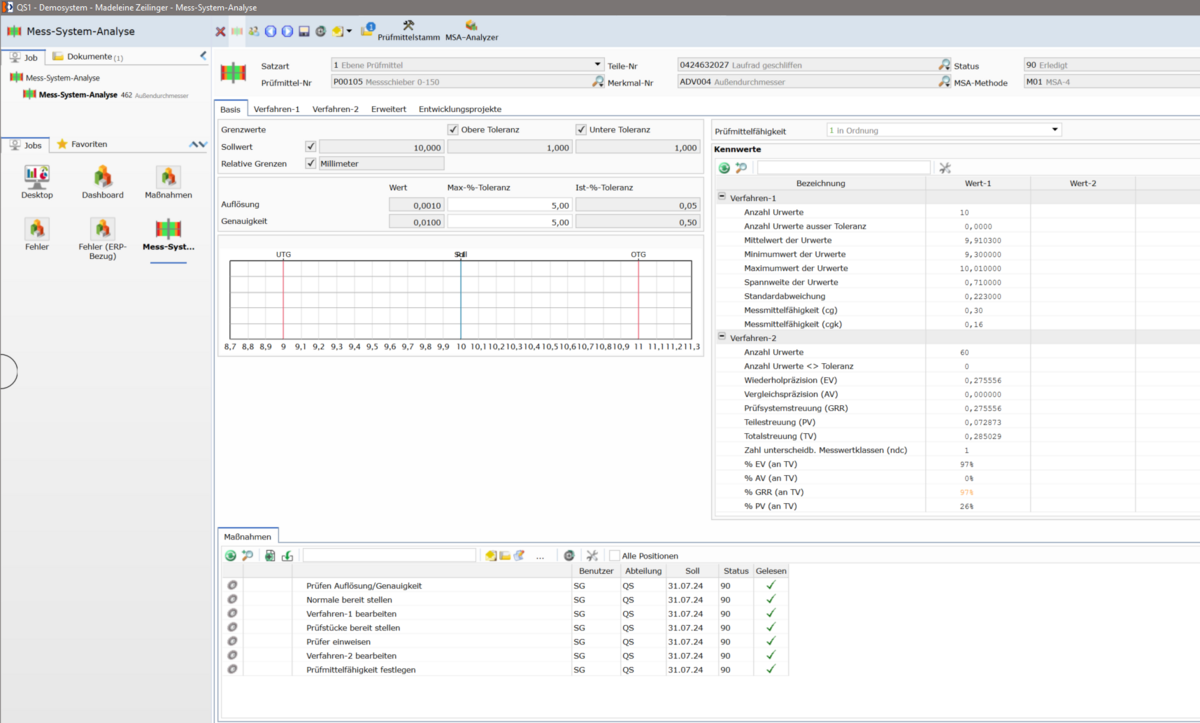
Task: Switch to the Verfahren-2 tab
Action: tap(335, 108)
